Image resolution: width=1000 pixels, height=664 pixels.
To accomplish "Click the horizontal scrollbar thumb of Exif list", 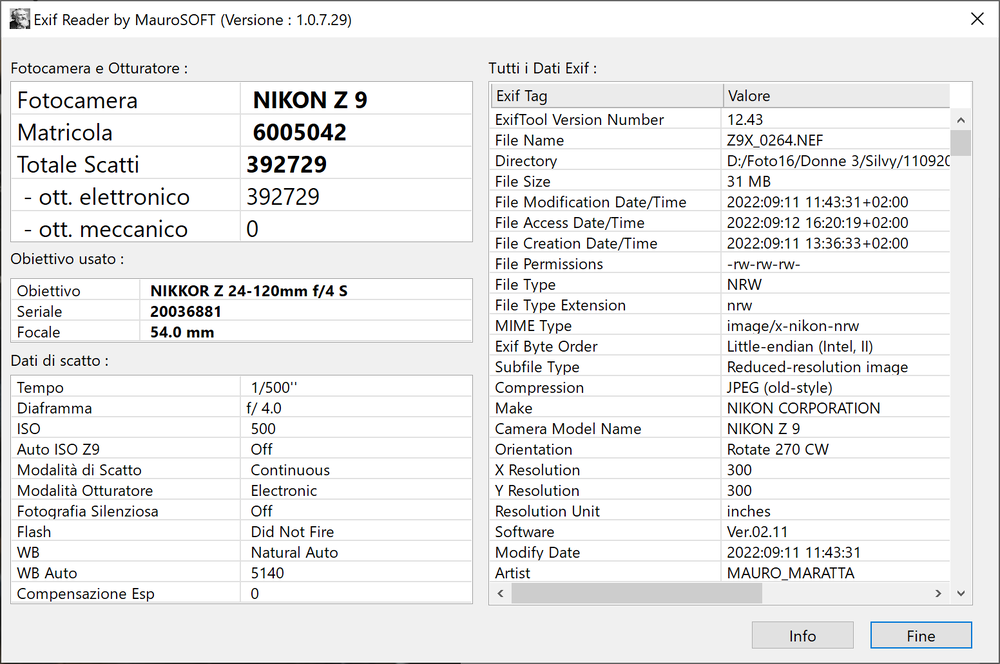I will pos(636,593).
